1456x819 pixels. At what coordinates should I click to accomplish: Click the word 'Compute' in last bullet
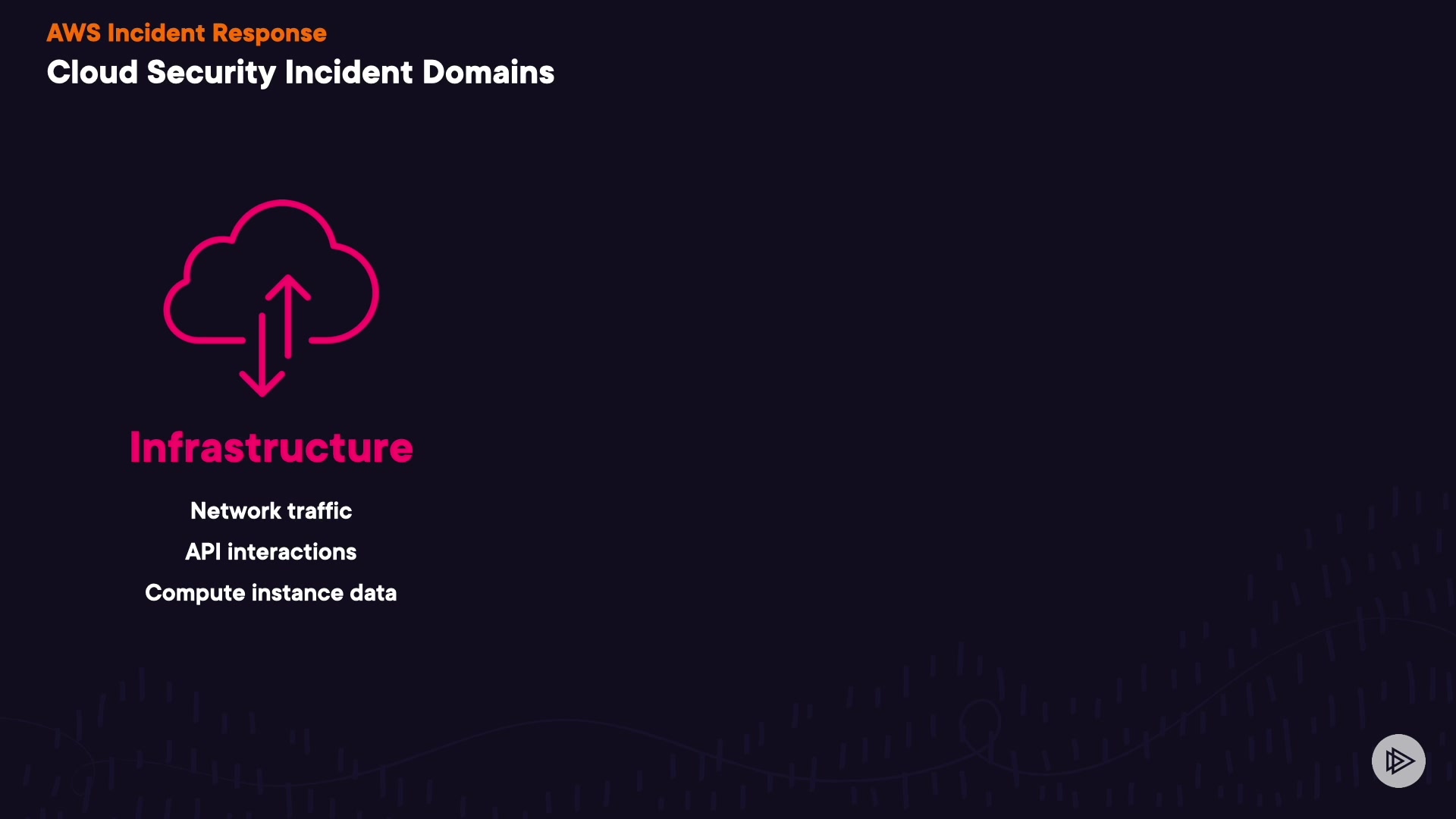click(195, 593)
